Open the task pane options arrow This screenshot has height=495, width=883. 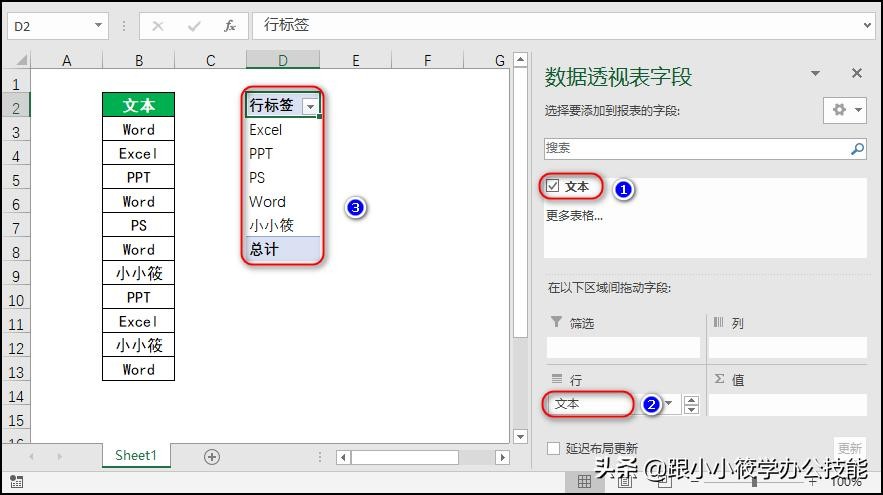pos(815,74)
